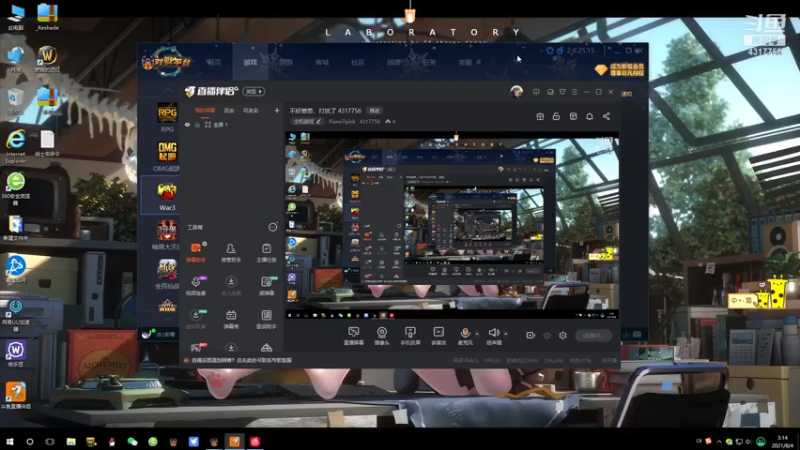Select the 全屏 1 source row

[x=231, y=124]
